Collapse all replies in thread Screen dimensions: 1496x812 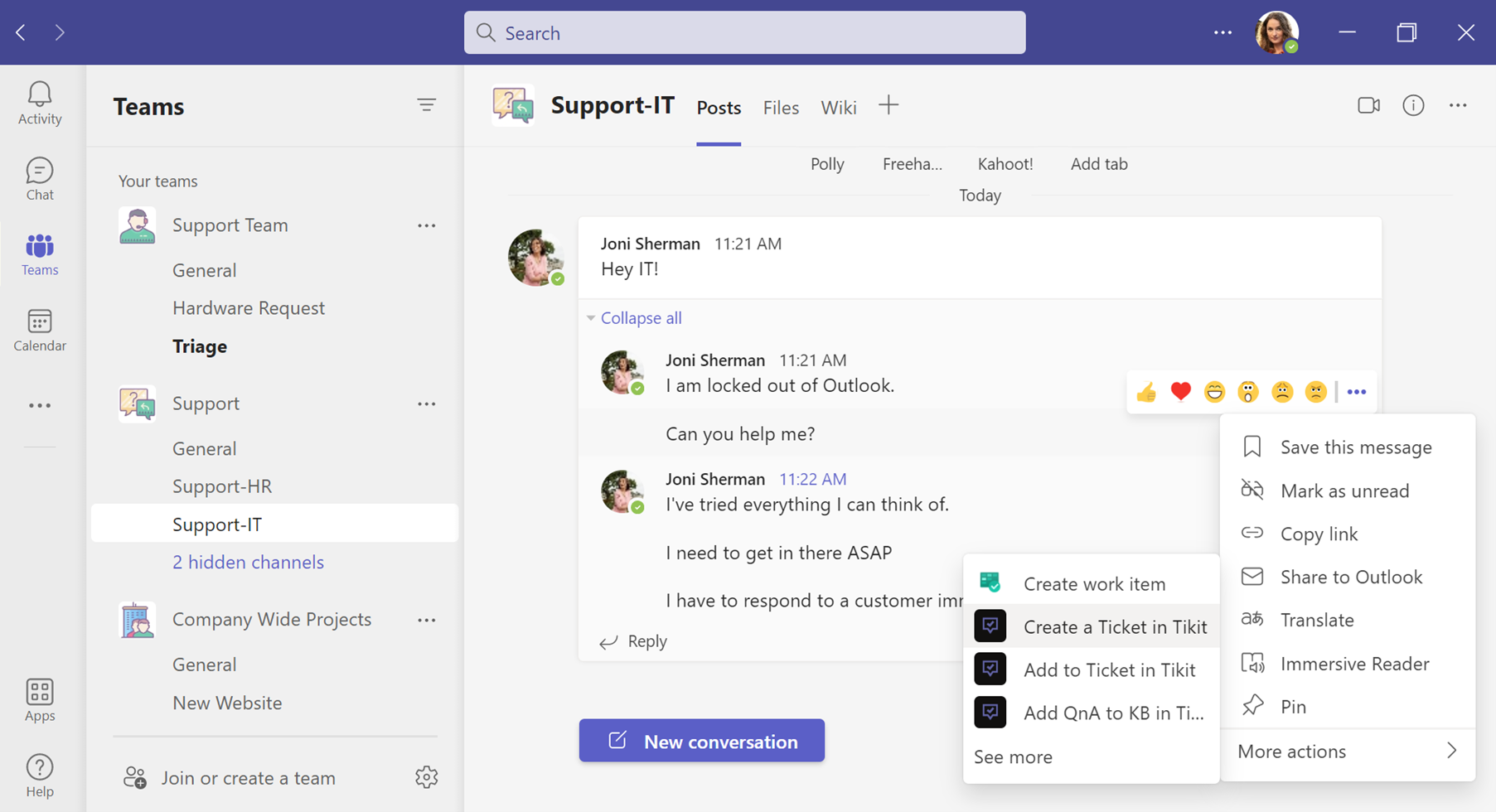pos(641,318)
